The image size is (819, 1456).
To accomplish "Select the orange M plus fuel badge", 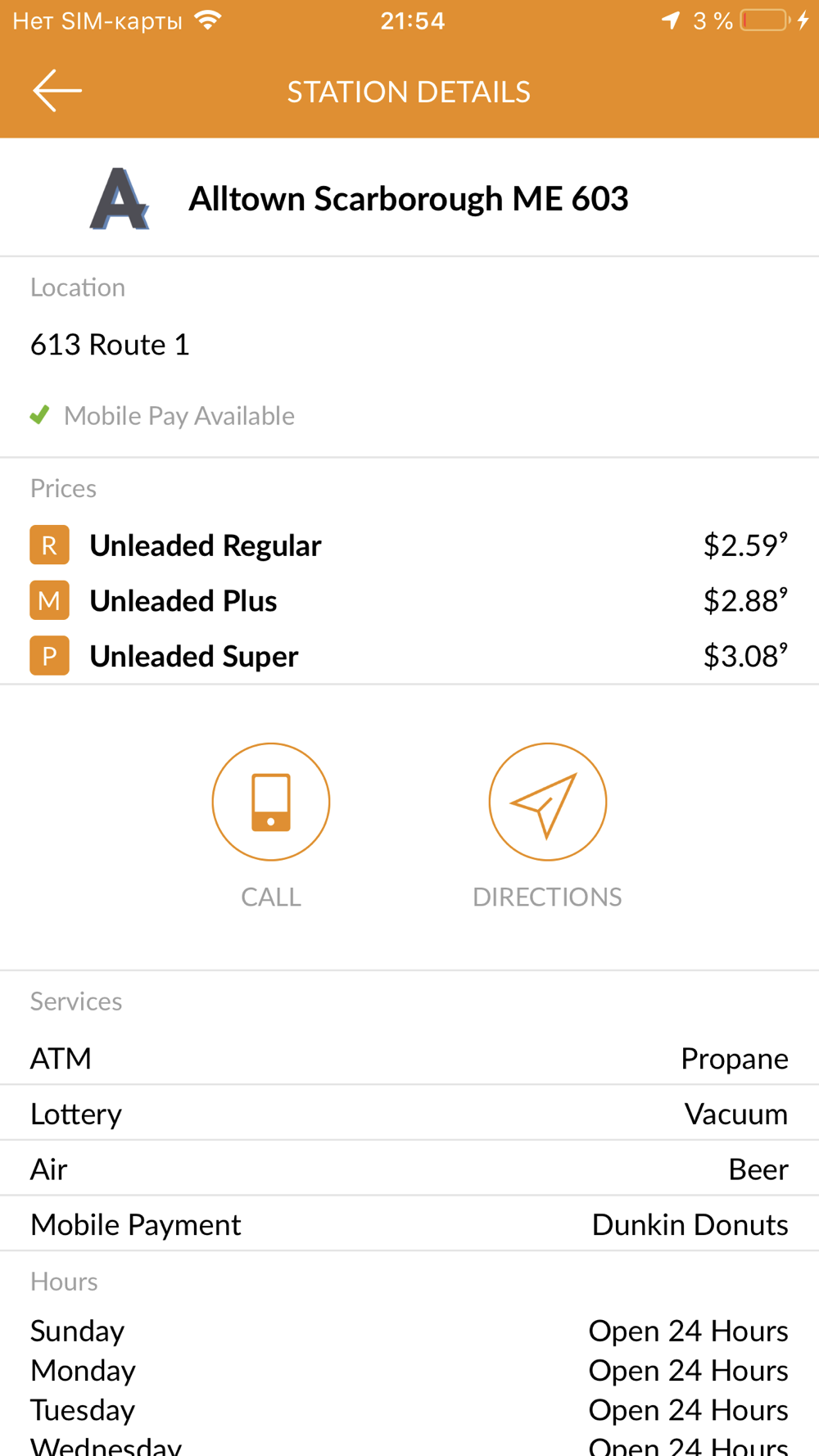I will click(49, 600).
